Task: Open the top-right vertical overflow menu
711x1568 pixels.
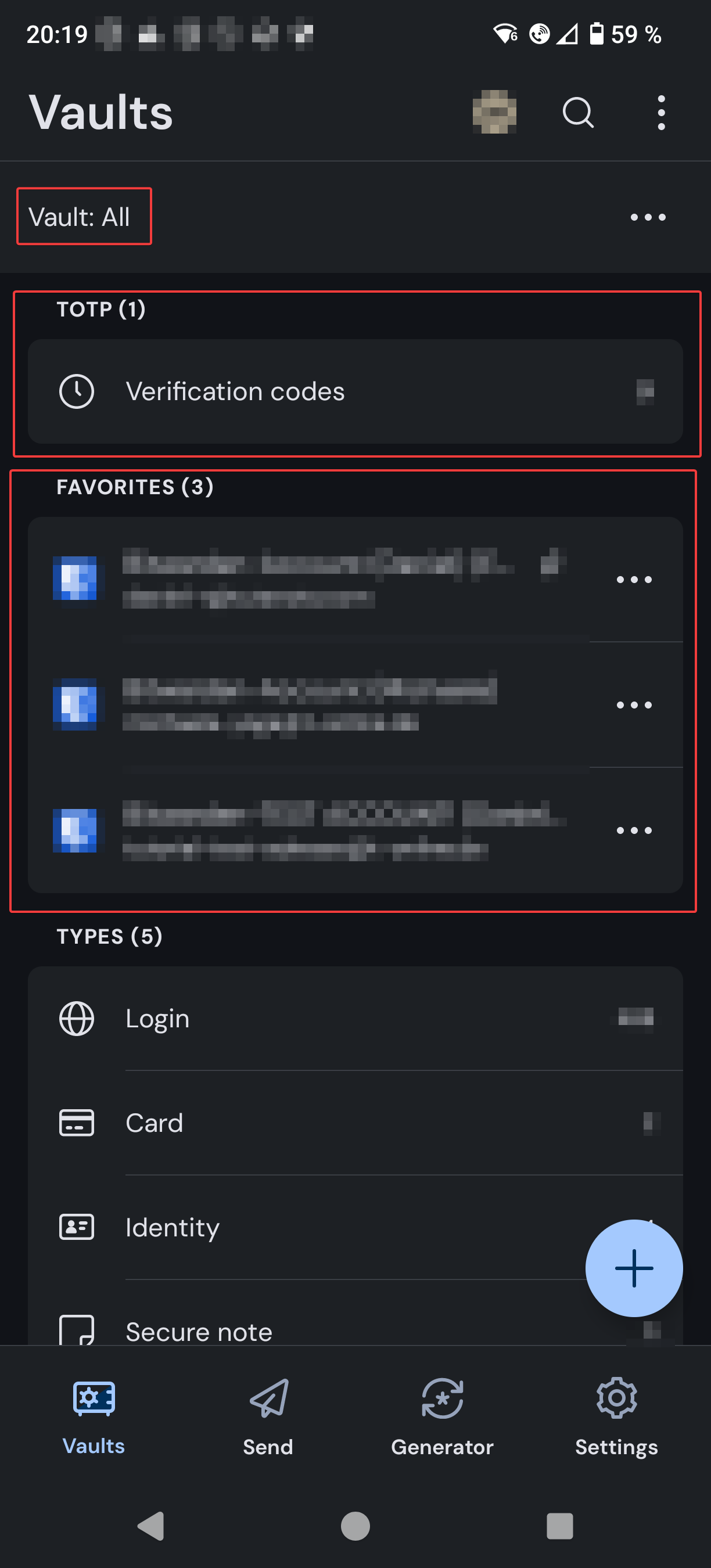Action: pos(661,113)
